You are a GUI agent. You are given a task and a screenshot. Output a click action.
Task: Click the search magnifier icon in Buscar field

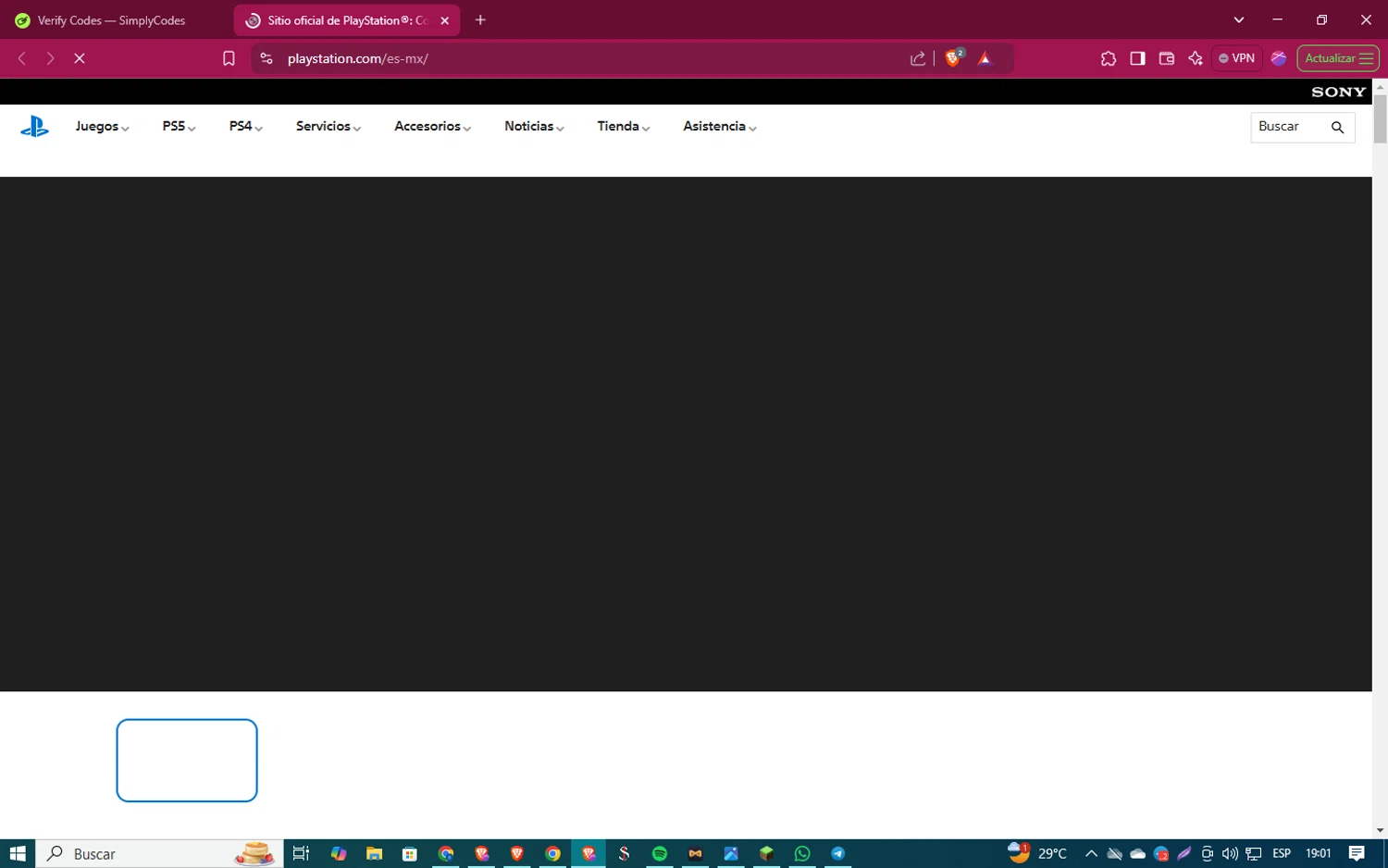point(1337,128)
